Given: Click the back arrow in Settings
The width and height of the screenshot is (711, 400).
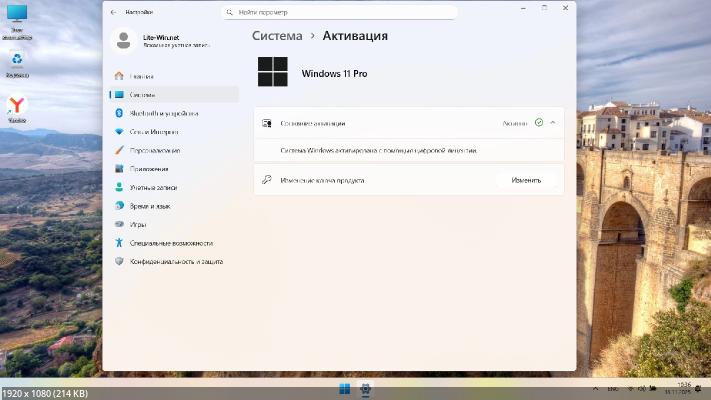Looking at the screenshot, I should [112, 12].
